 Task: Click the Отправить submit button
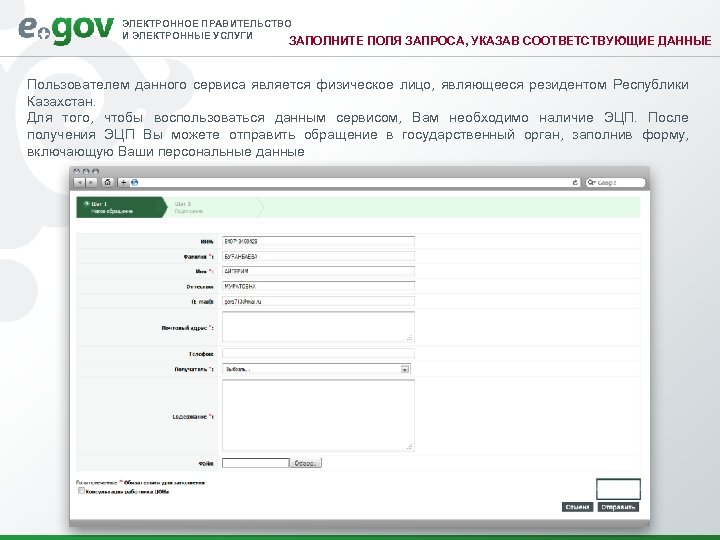(618, 507)
